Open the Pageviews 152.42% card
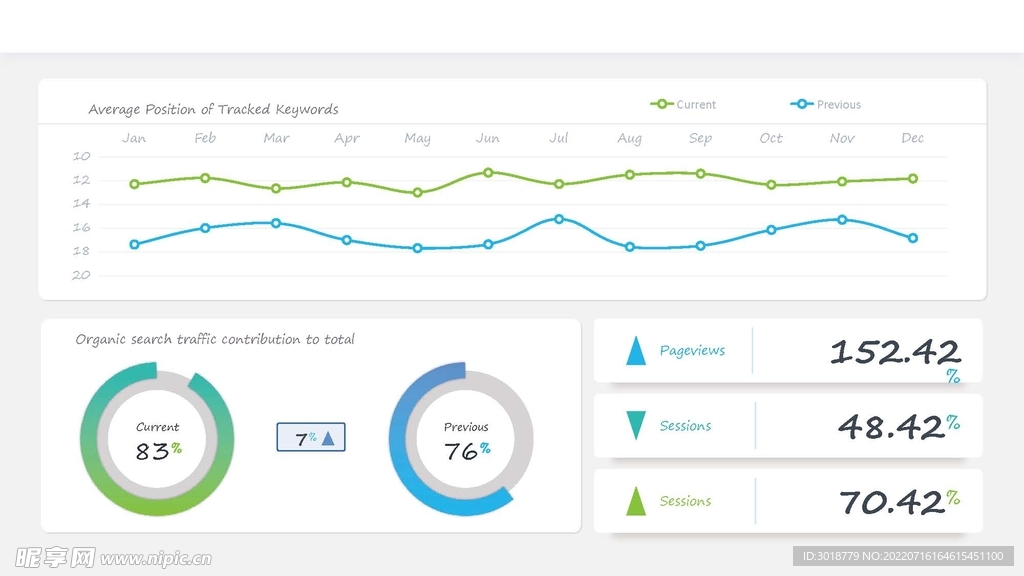The height and width of the screenshot is (576, 1024). [788, 351]
